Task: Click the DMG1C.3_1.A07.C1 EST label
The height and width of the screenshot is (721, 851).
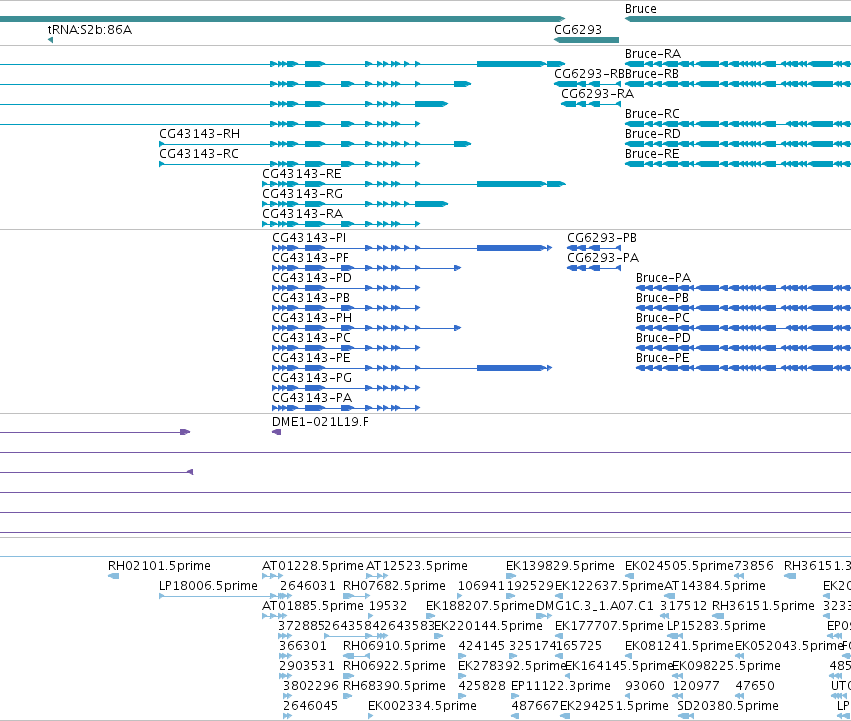Action: (x=594, y=606)
